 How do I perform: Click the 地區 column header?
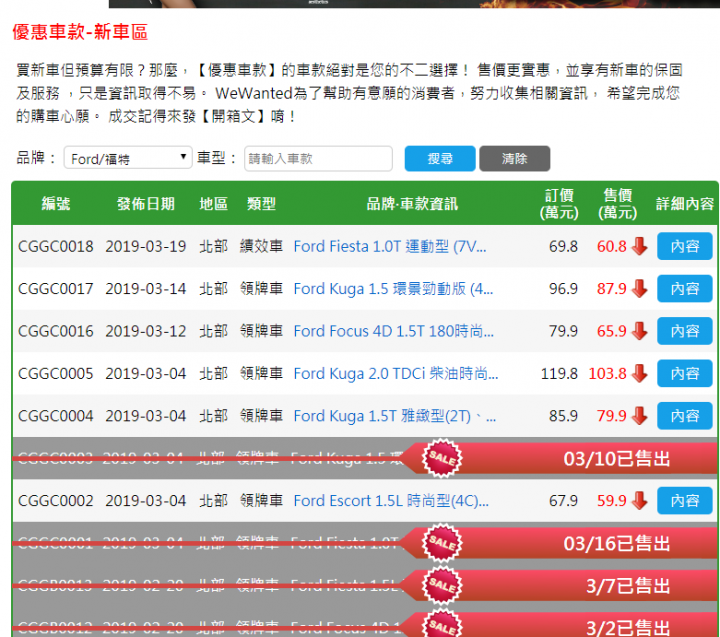214,203
